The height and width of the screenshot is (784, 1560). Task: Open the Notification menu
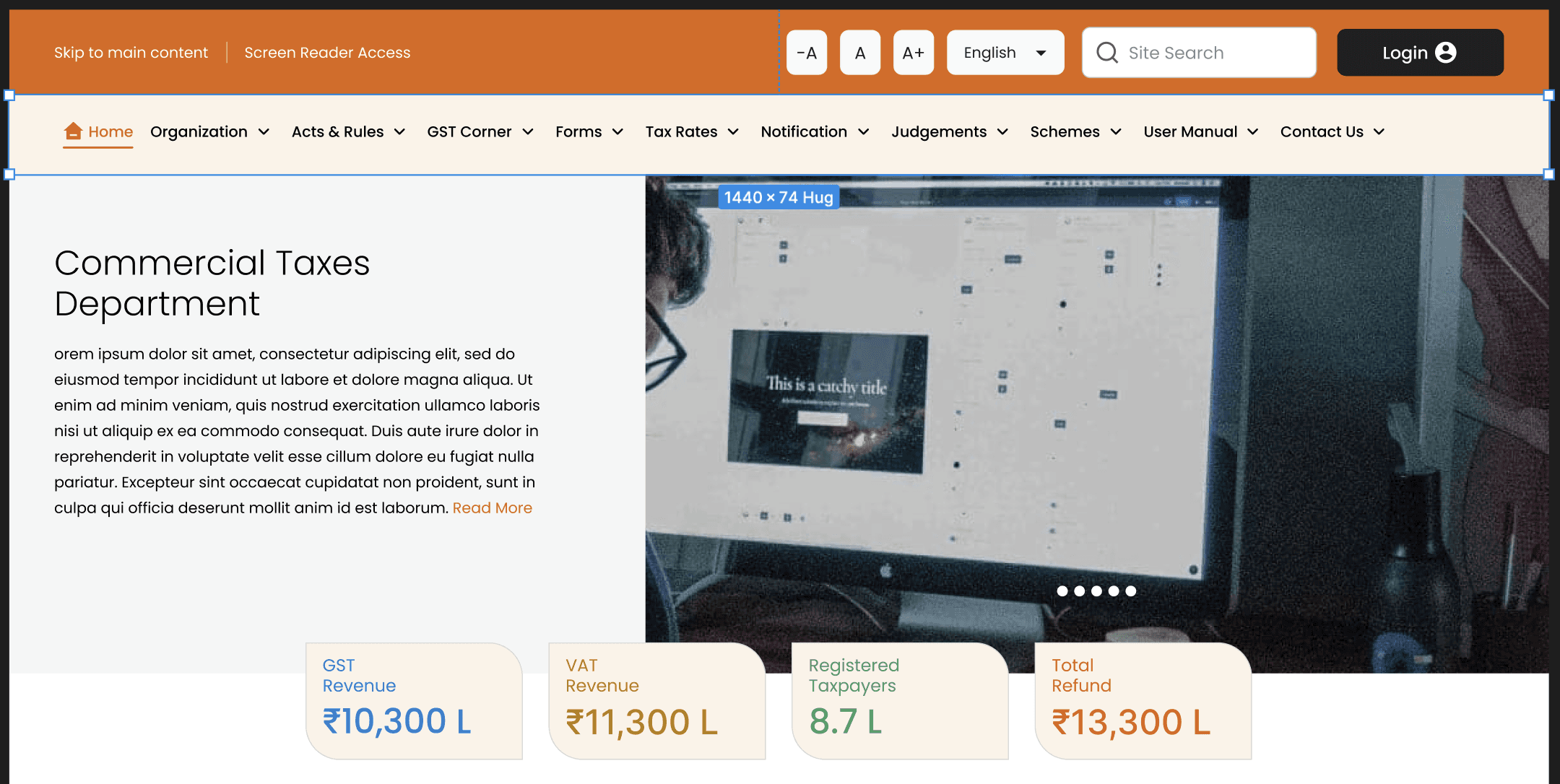[x=814, y=131]
